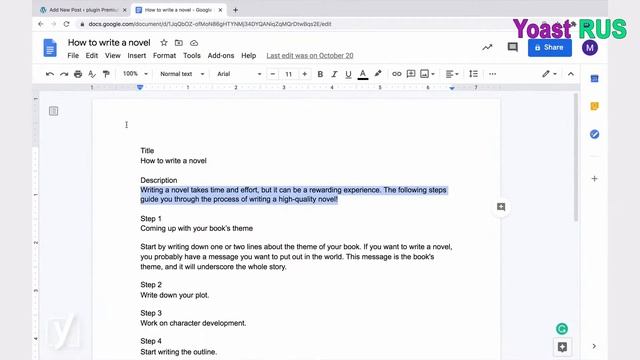Screen dimensions: 640x360
Task: Open Tasks in the side panel
Action: [x=594, y=134]
